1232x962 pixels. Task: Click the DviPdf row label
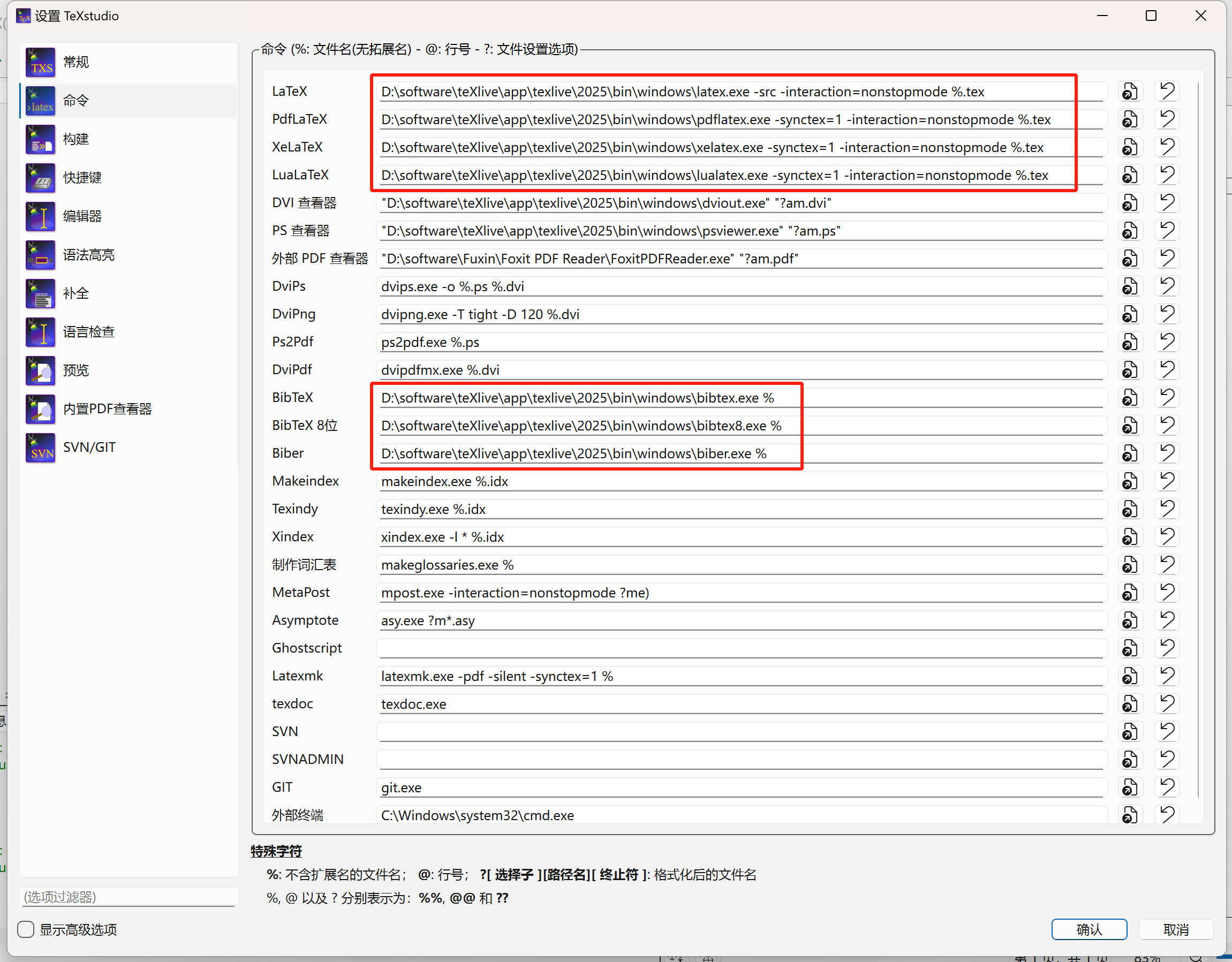(x=292, y=370)
